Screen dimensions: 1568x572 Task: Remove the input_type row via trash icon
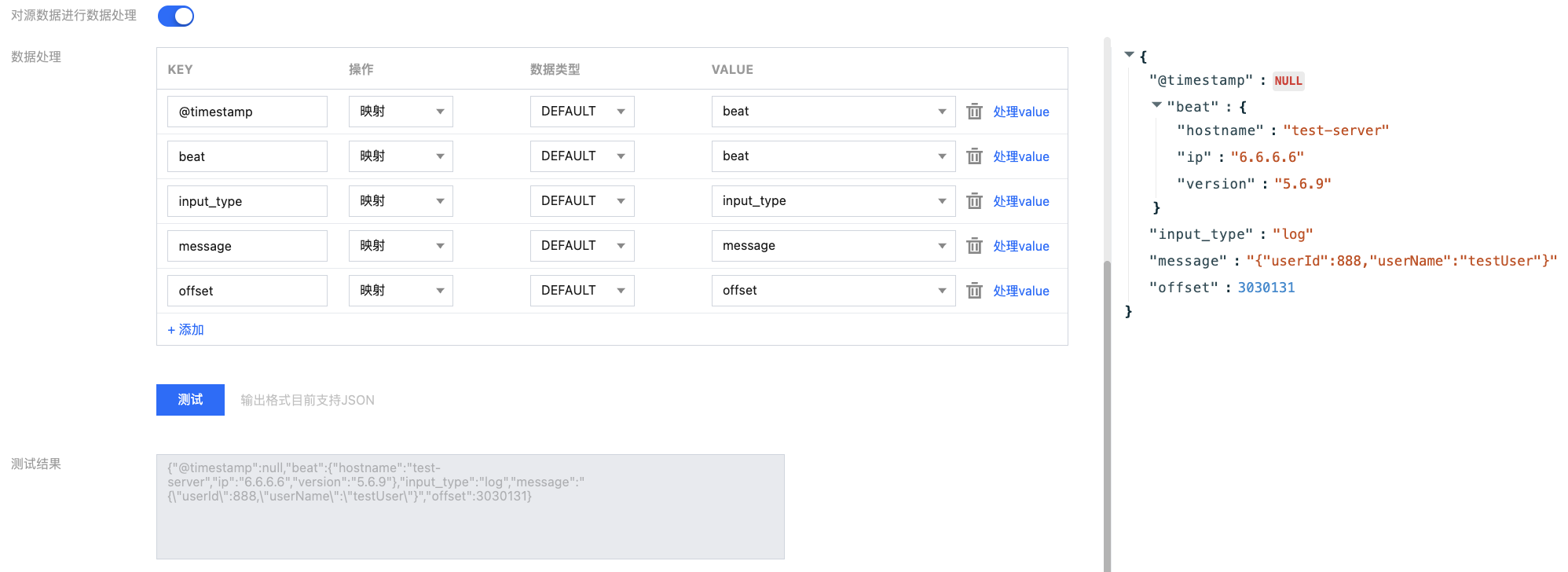pos(974,201)
